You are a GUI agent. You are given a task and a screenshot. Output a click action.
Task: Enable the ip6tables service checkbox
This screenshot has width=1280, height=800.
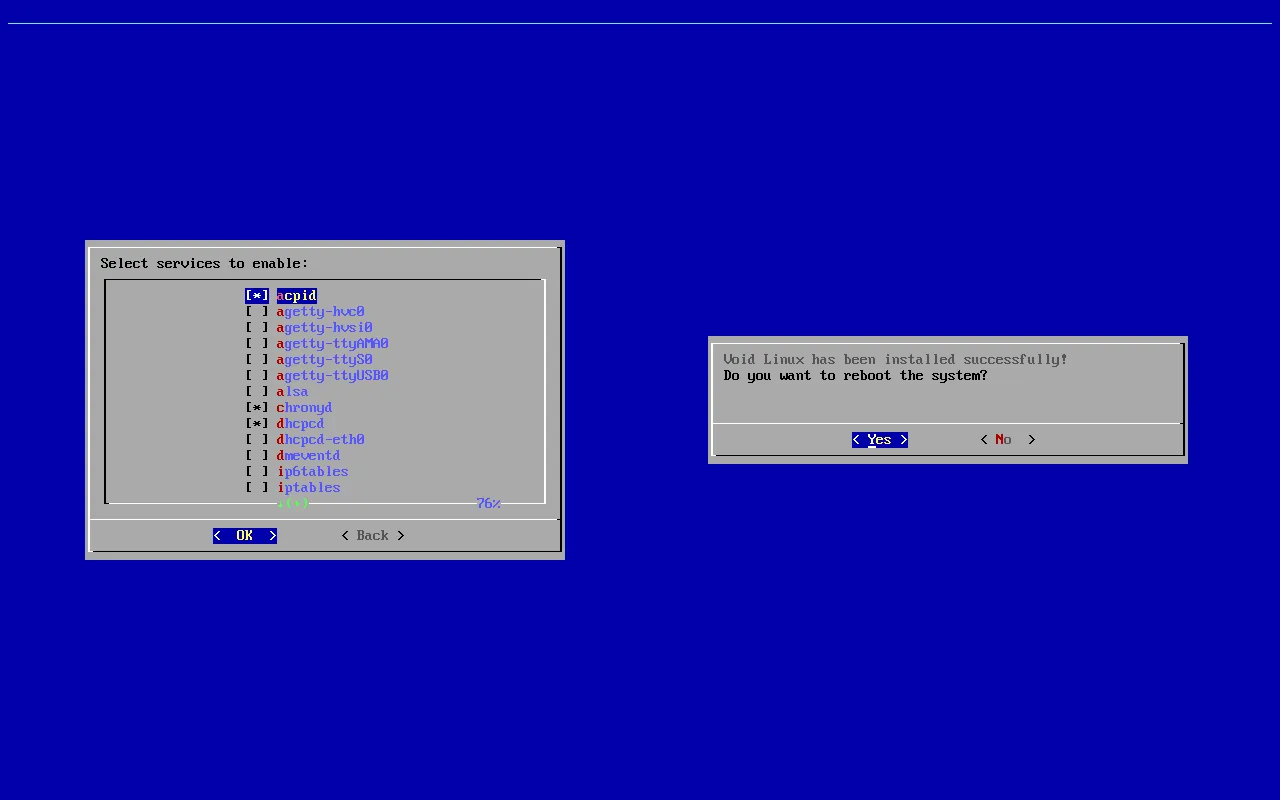point(257,472)
